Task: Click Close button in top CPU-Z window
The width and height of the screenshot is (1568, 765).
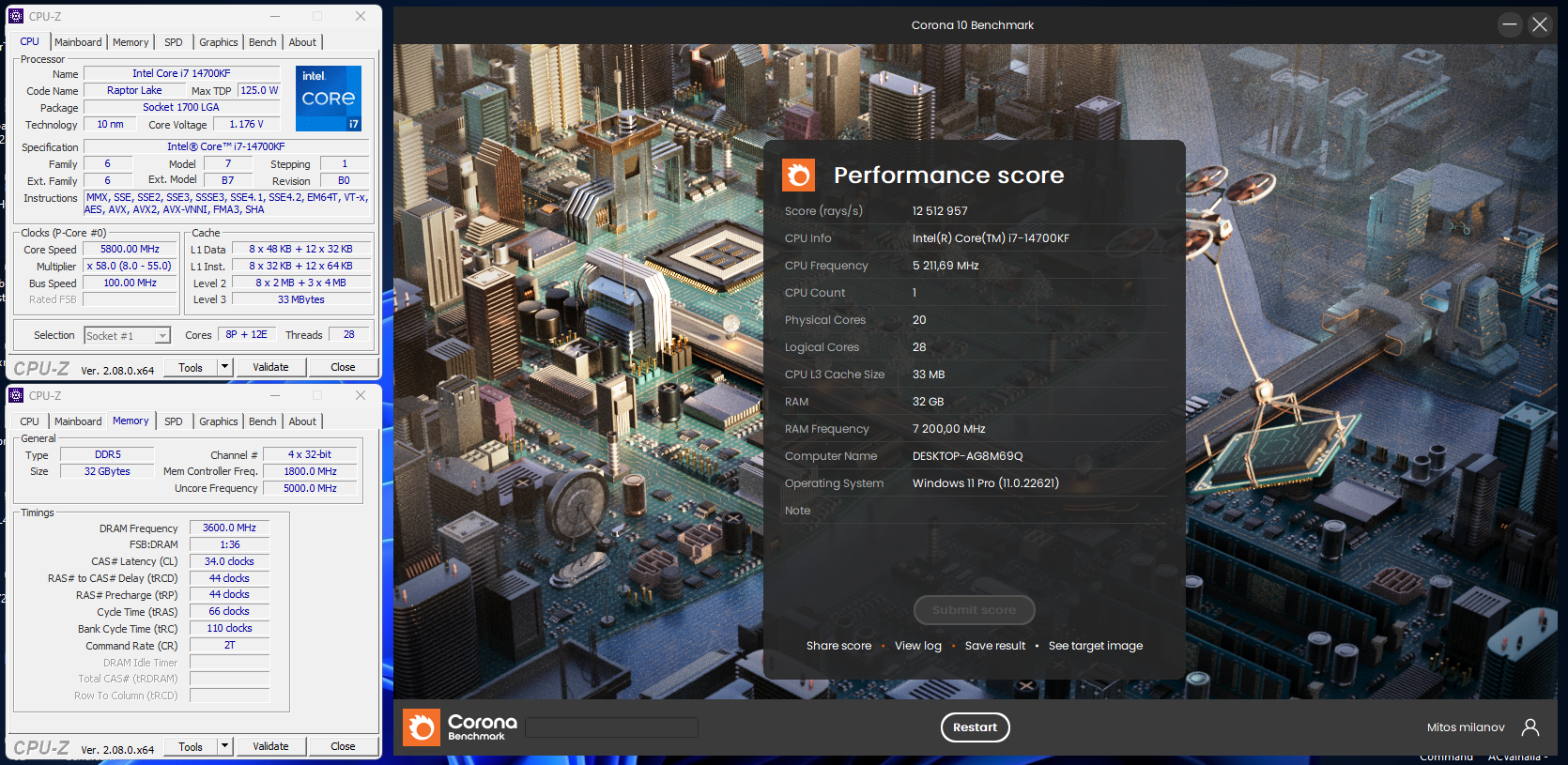Action: (343, 367)
